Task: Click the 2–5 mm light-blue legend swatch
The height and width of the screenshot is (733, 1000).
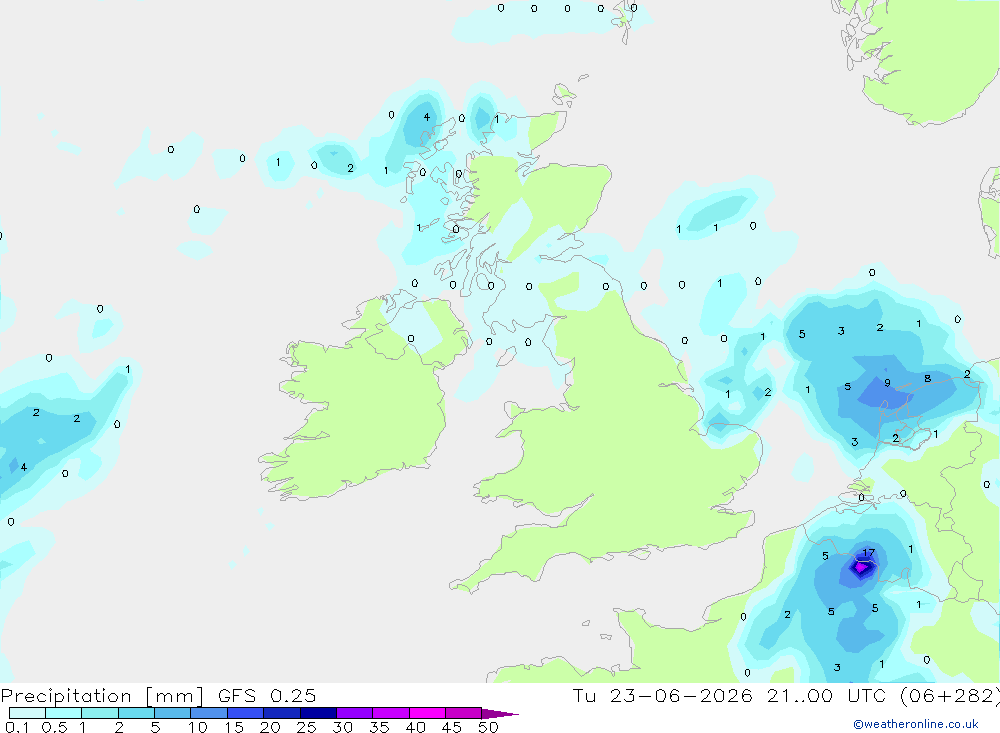Action: point(136,713)
